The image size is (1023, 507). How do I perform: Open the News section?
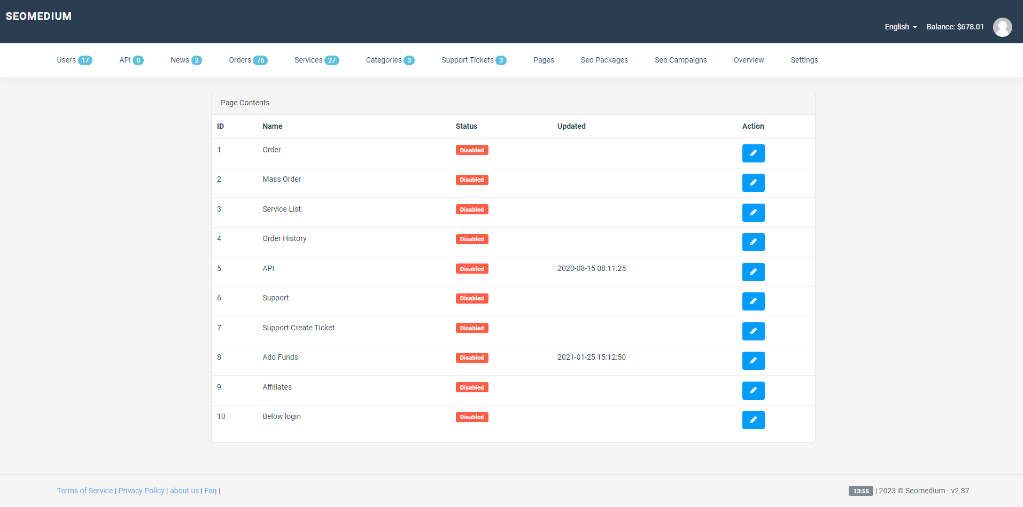click(186, 60)
